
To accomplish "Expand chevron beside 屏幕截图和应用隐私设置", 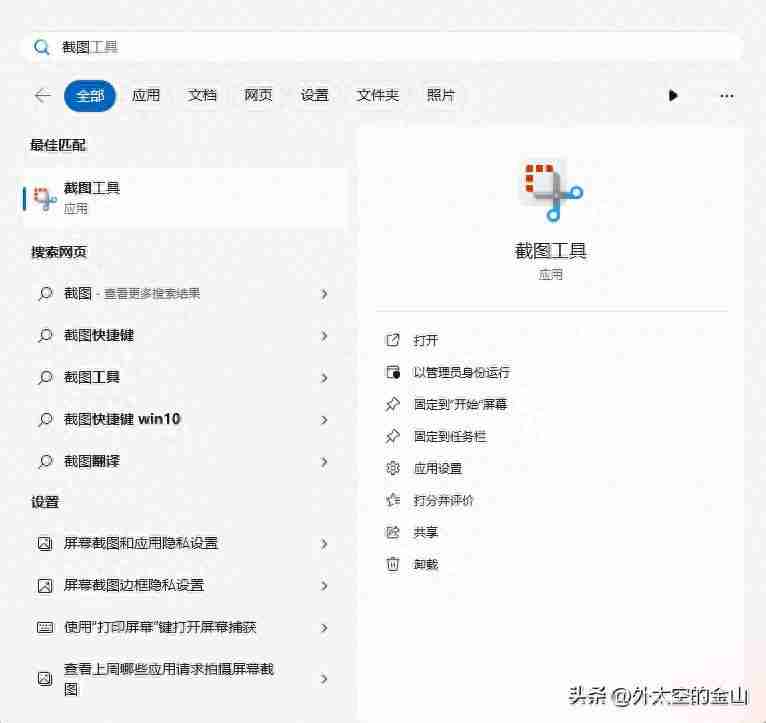I will 324,544.
